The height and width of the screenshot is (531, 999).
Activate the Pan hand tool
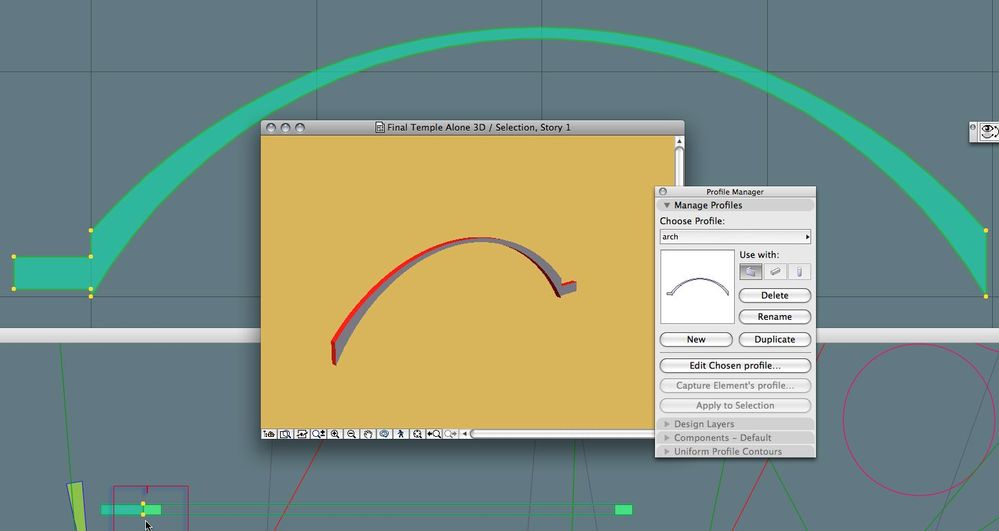point(368,434)
